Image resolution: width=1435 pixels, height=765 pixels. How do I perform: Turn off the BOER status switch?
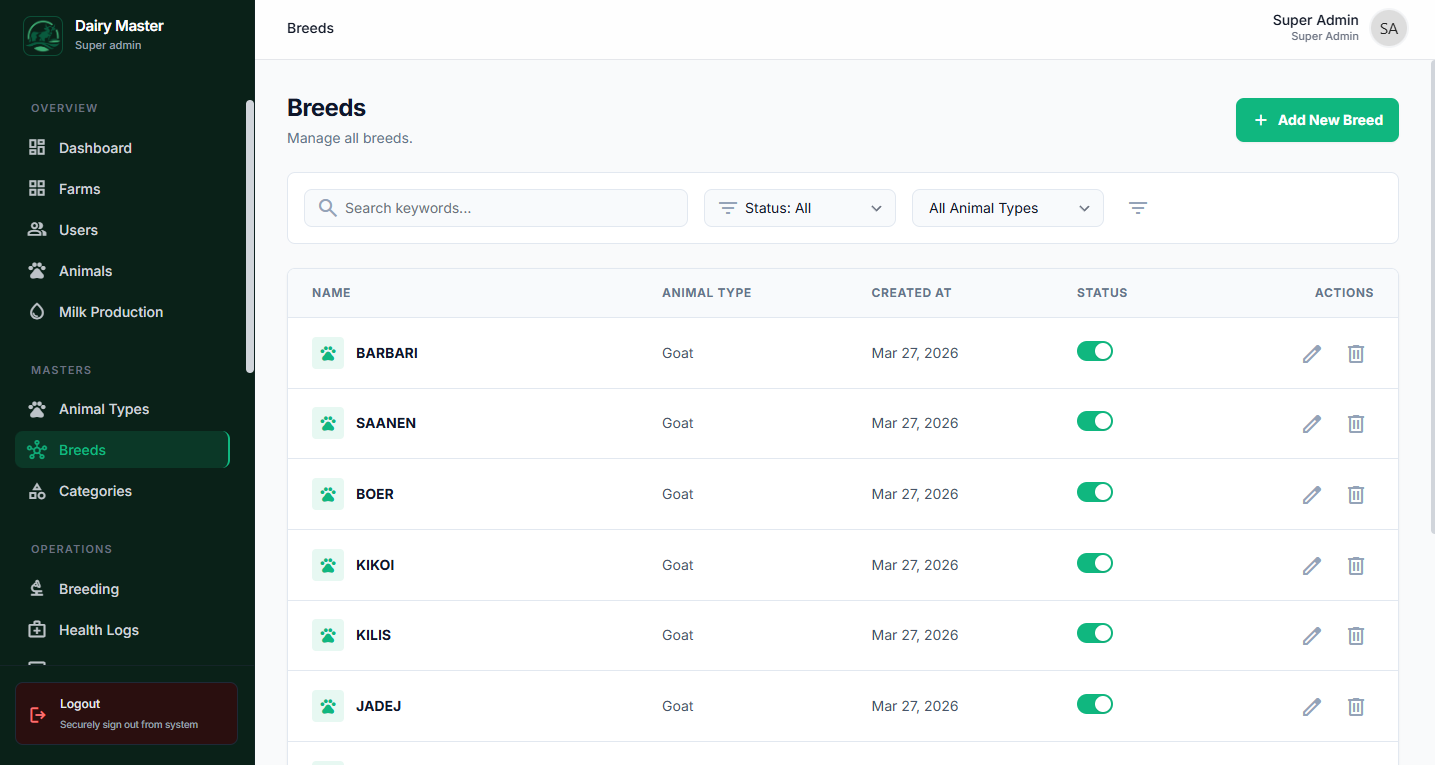point(1095,492)
